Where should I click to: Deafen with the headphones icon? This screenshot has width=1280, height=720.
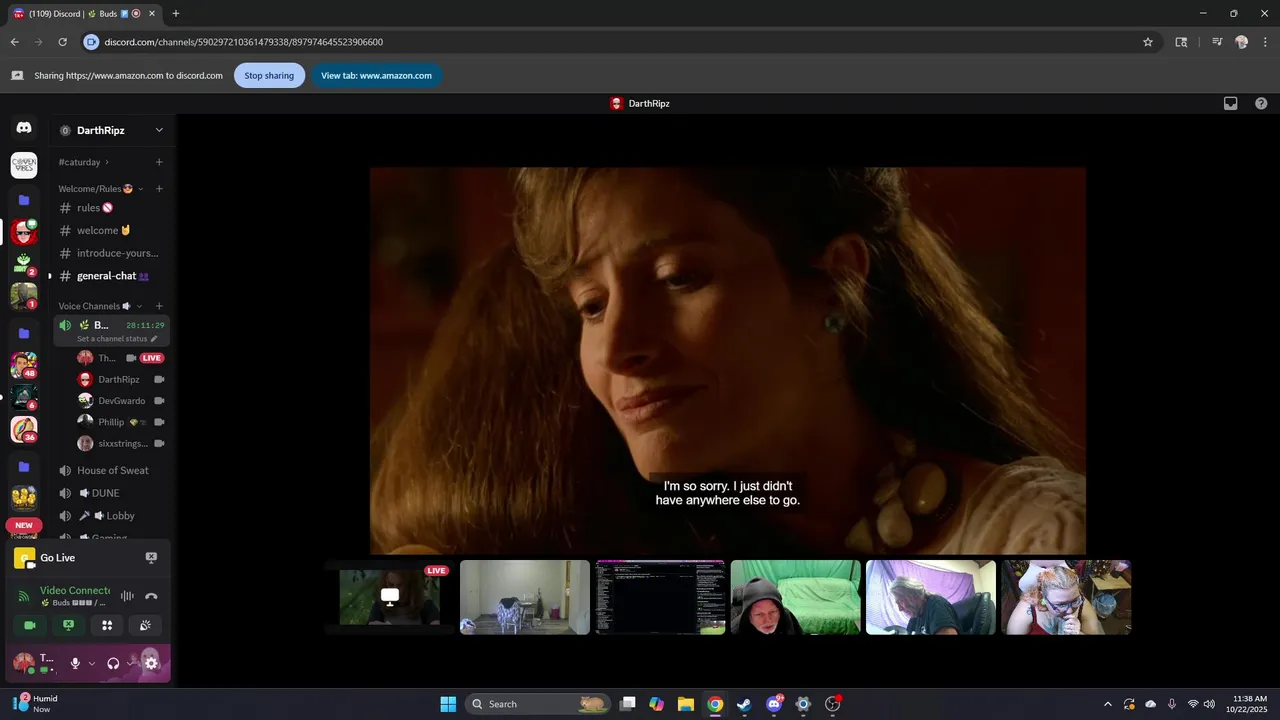point(113,663)
